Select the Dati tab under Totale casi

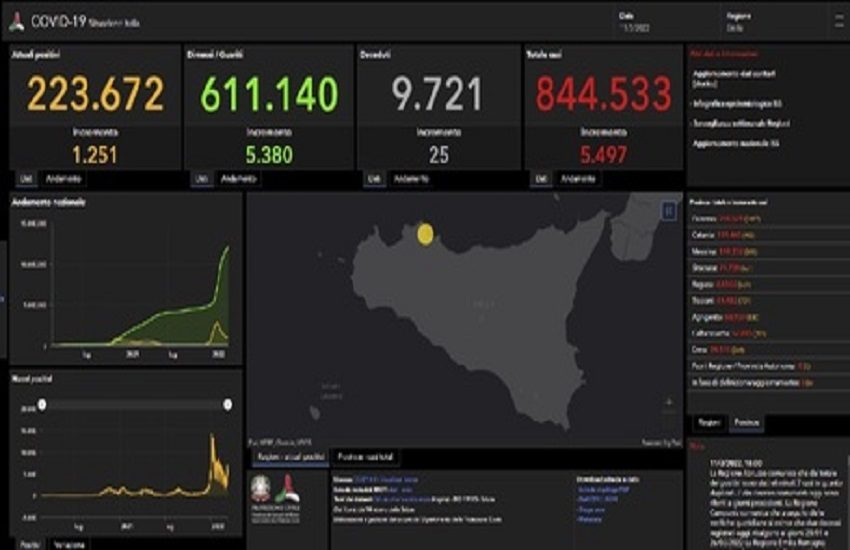(x=541, y=178)
